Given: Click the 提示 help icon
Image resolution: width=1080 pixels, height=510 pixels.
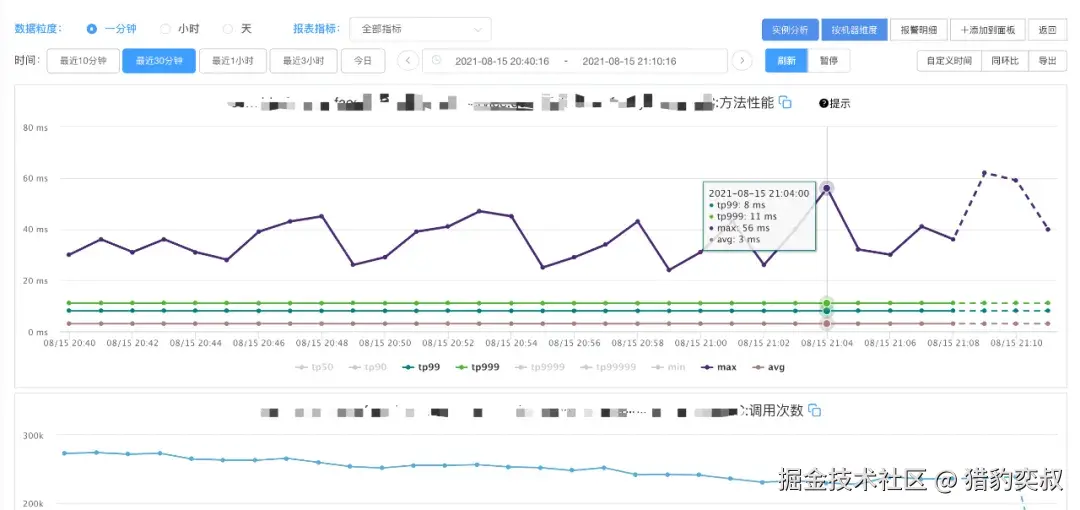Looking at the screenshot, I should tap(823, 103).
